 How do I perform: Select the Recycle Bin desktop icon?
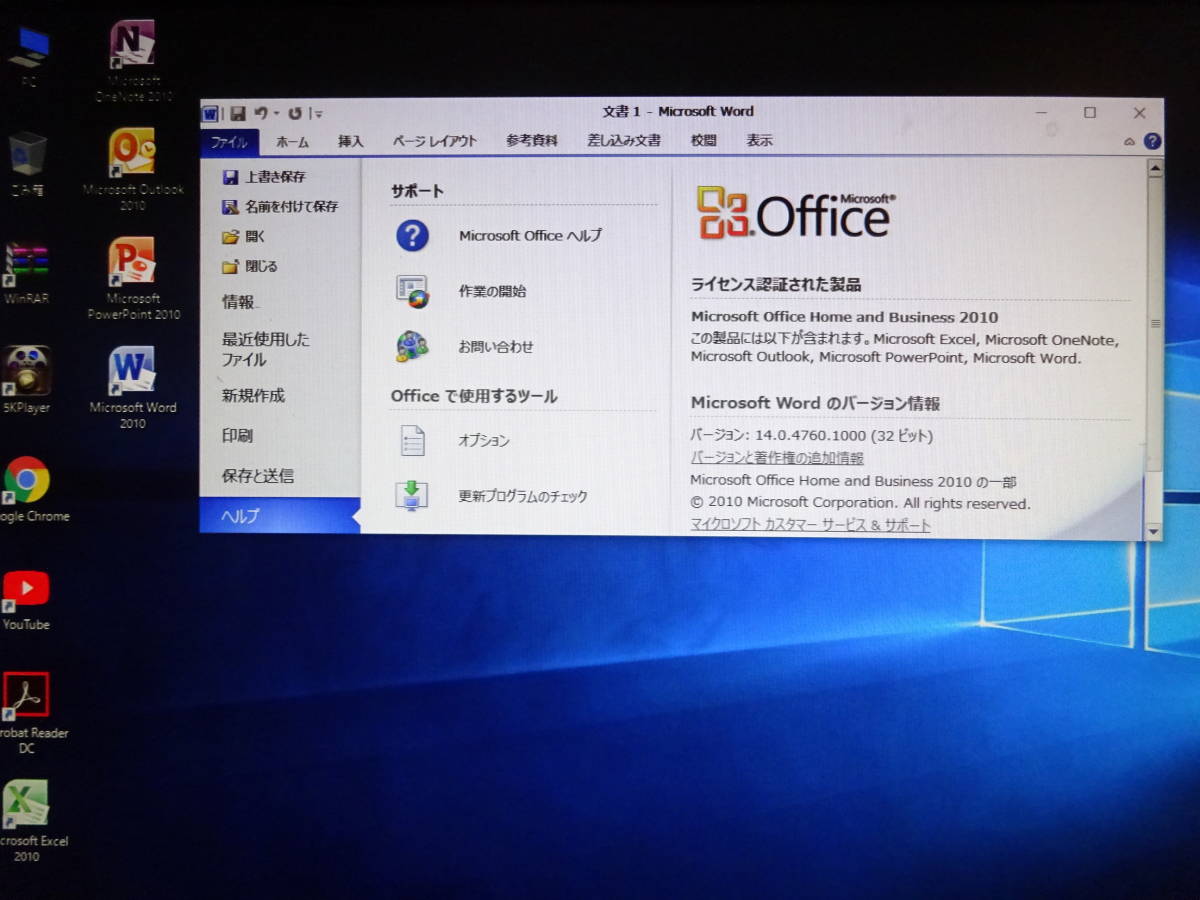coord(28,165)
